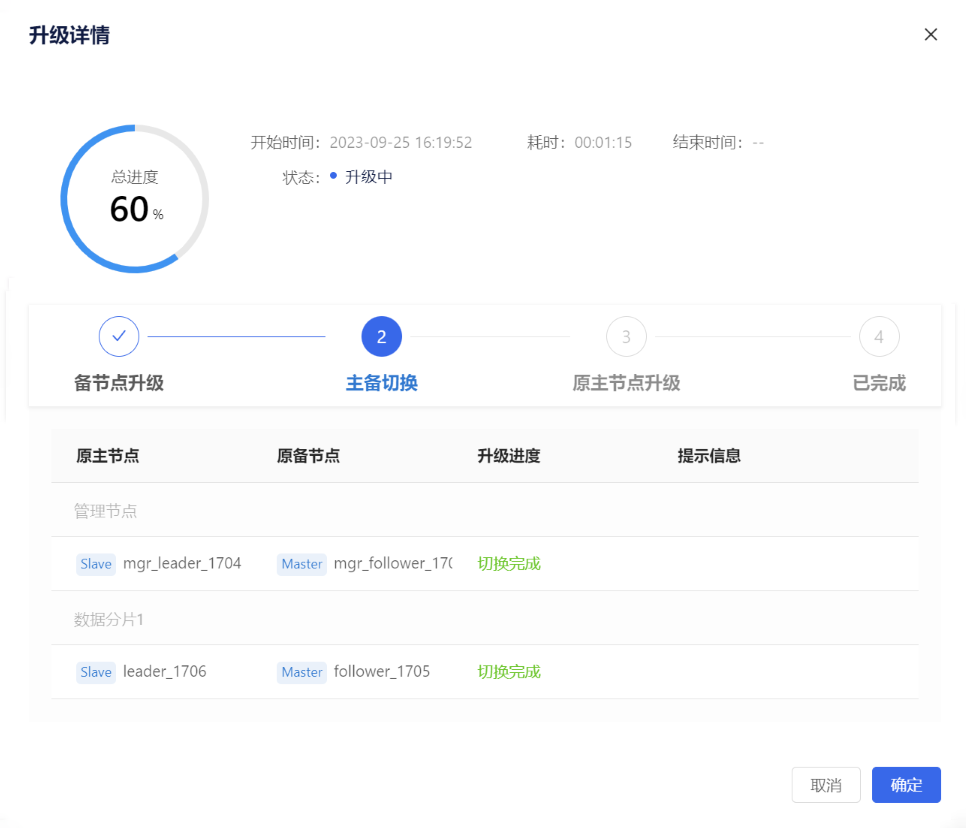The width and height of the screenshot is (966, 828).
Task: Close the 升级详情 dialog with X
Action: pos(930,34)
